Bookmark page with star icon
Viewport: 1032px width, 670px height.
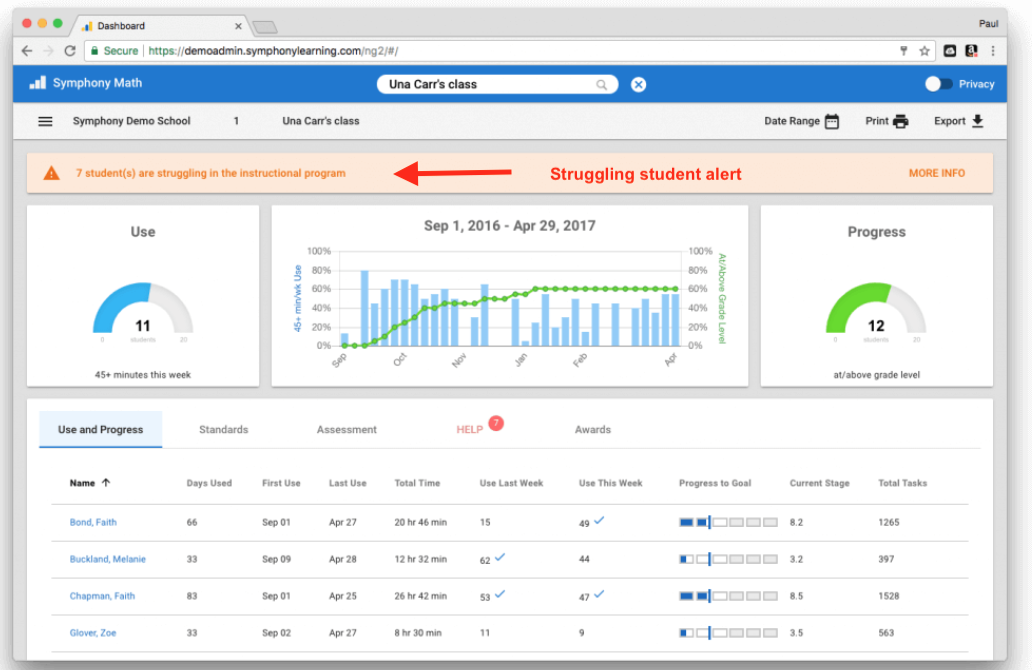click(924, 51)
